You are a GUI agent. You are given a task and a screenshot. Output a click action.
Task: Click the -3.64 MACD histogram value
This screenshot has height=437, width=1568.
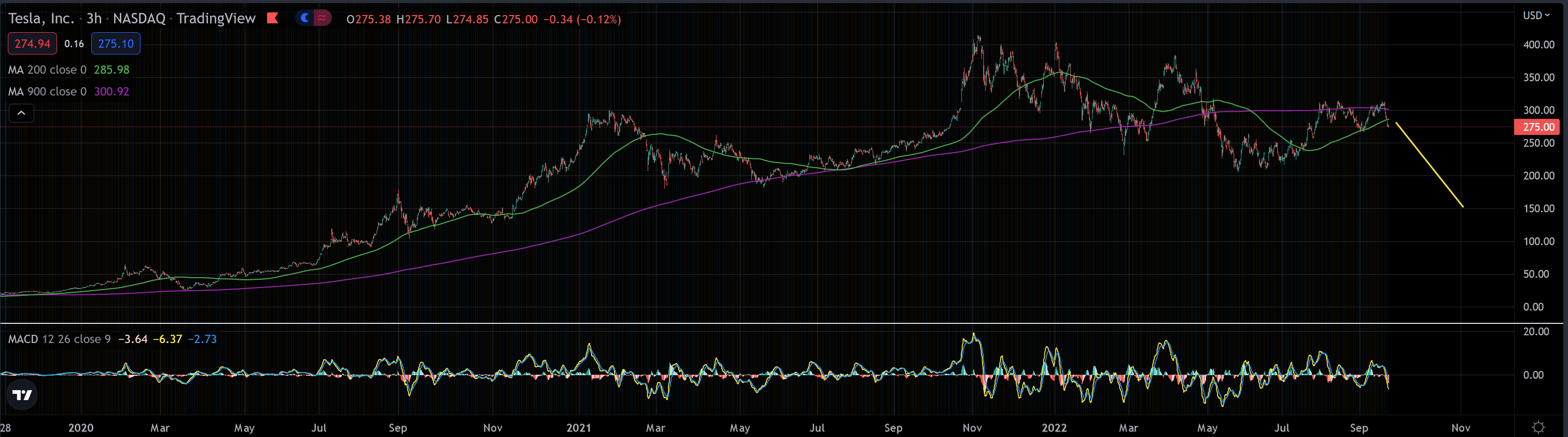pyautogui.click(x=133, y=339)
